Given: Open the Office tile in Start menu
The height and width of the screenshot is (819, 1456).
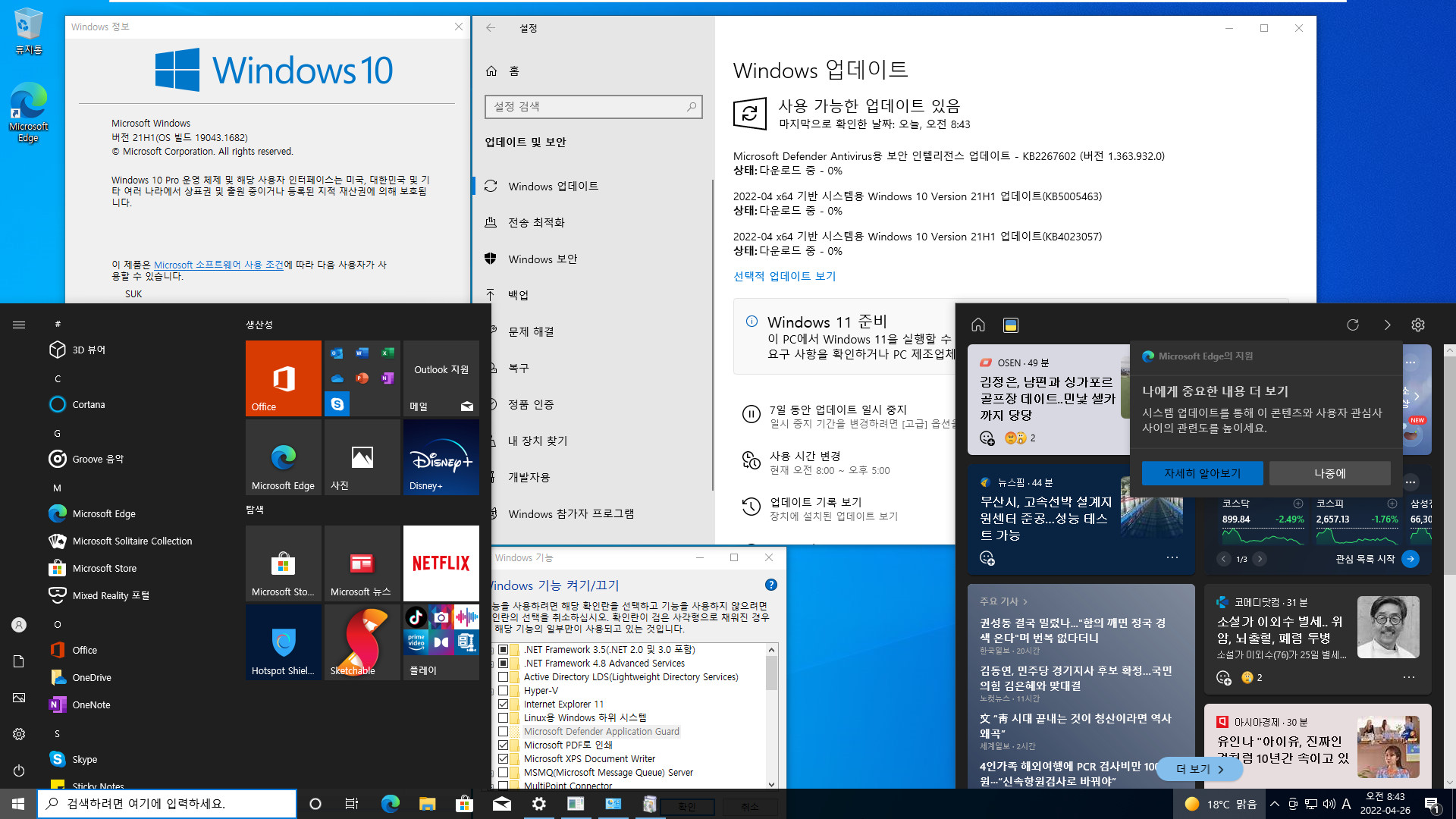Looking at the screenshot, I should pyautogui.click(x=284, y=378).
